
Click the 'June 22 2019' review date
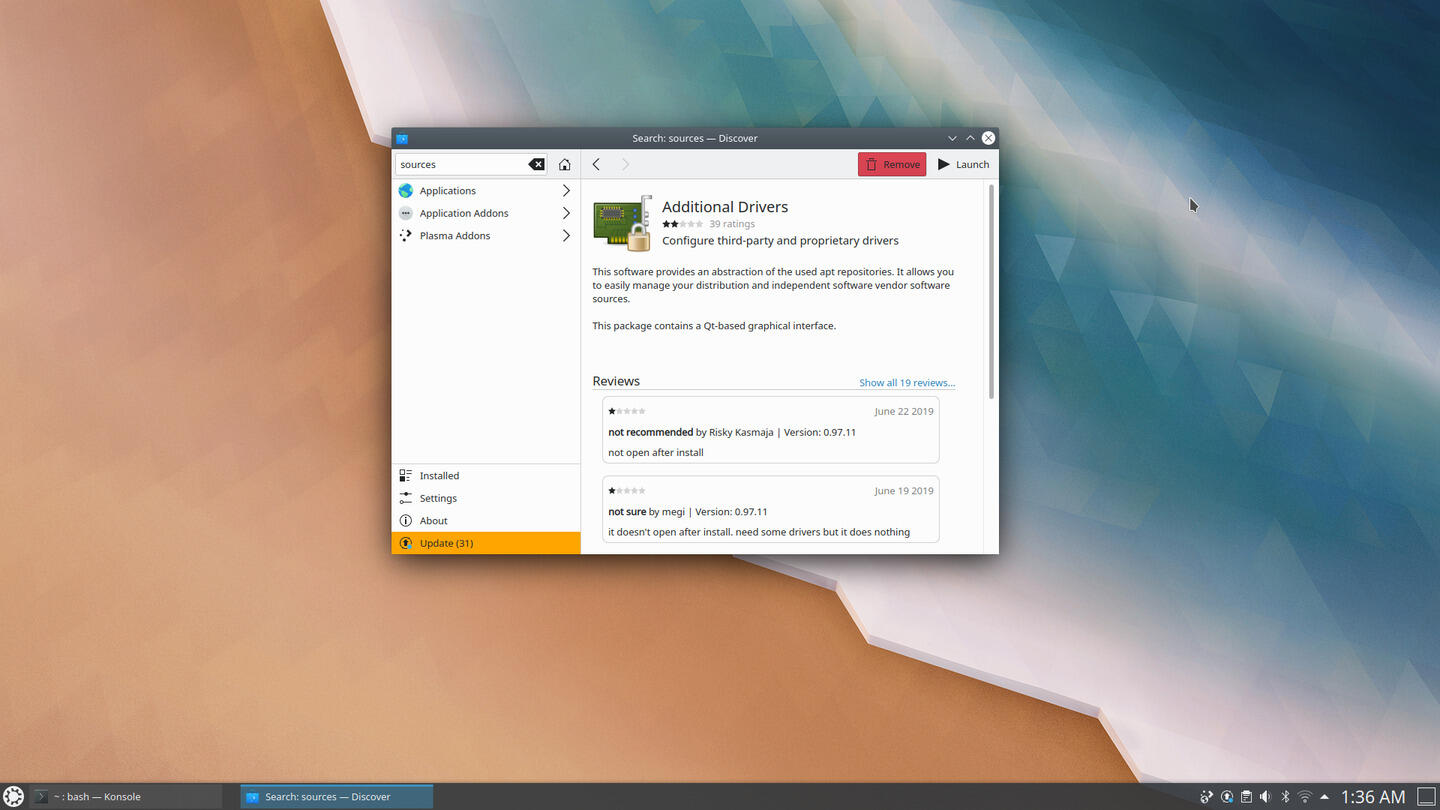pos(904,411)
